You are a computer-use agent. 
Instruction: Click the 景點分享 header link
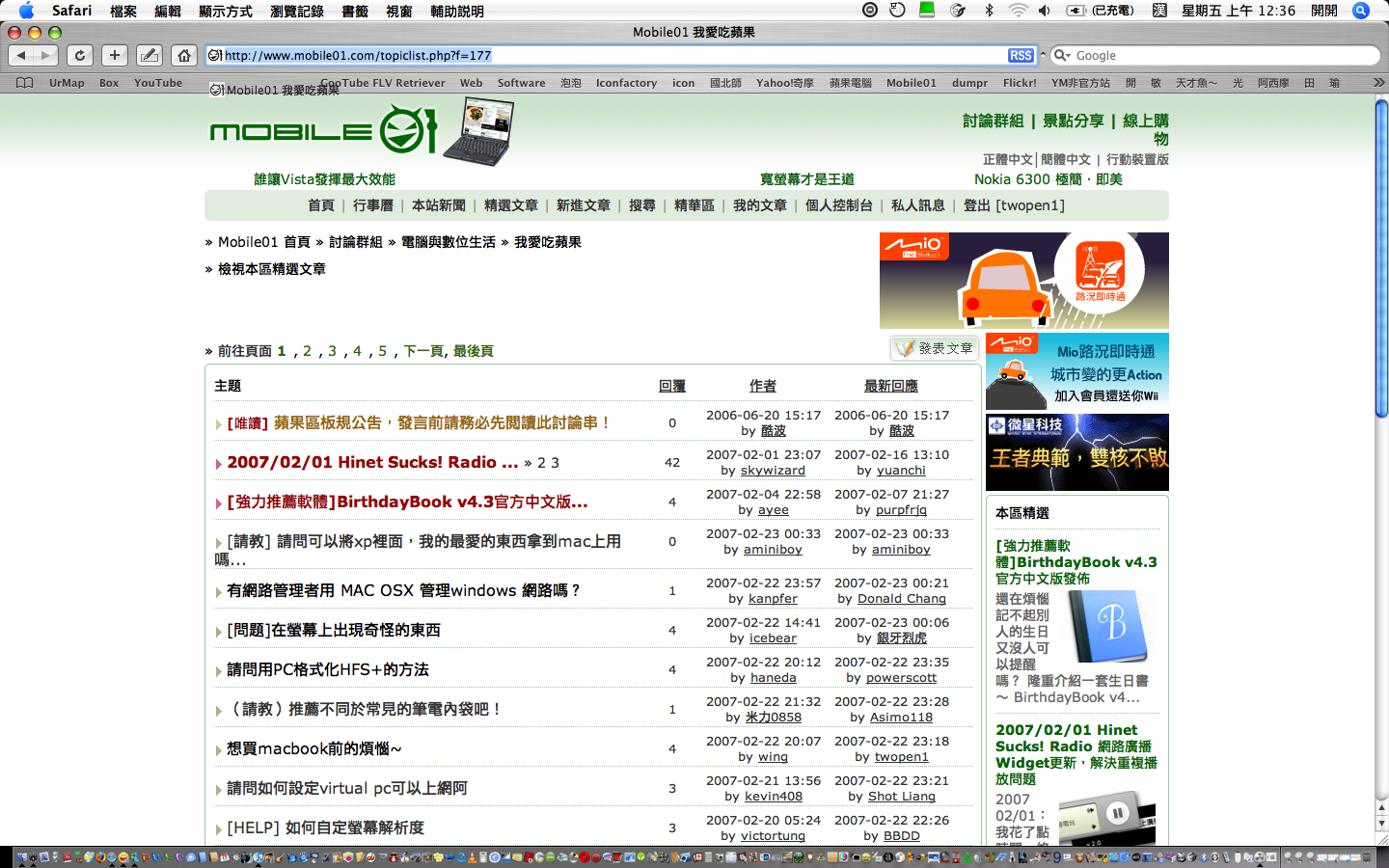pyautogui.click(x=1073, y=121)
